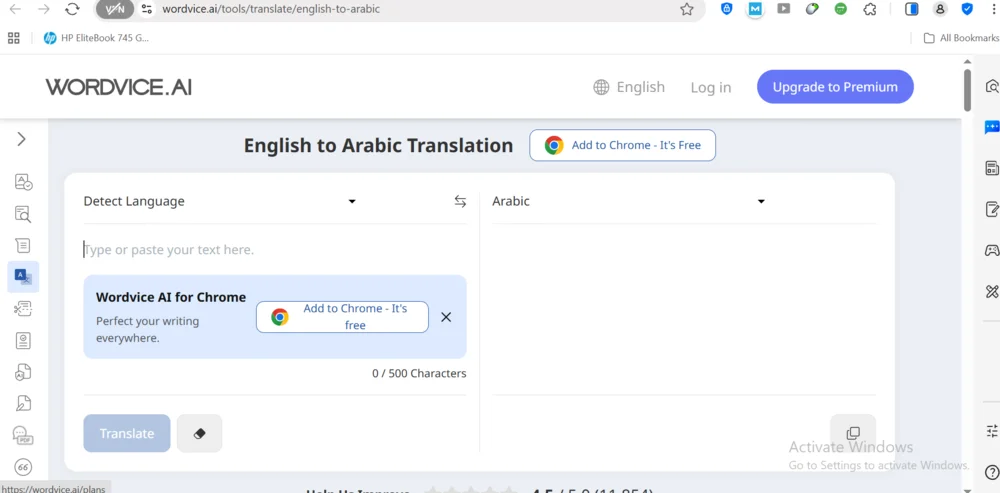Screen dimensions: 1000x493
Task: Bookmark this page with the star
Action: click(686, 9)
